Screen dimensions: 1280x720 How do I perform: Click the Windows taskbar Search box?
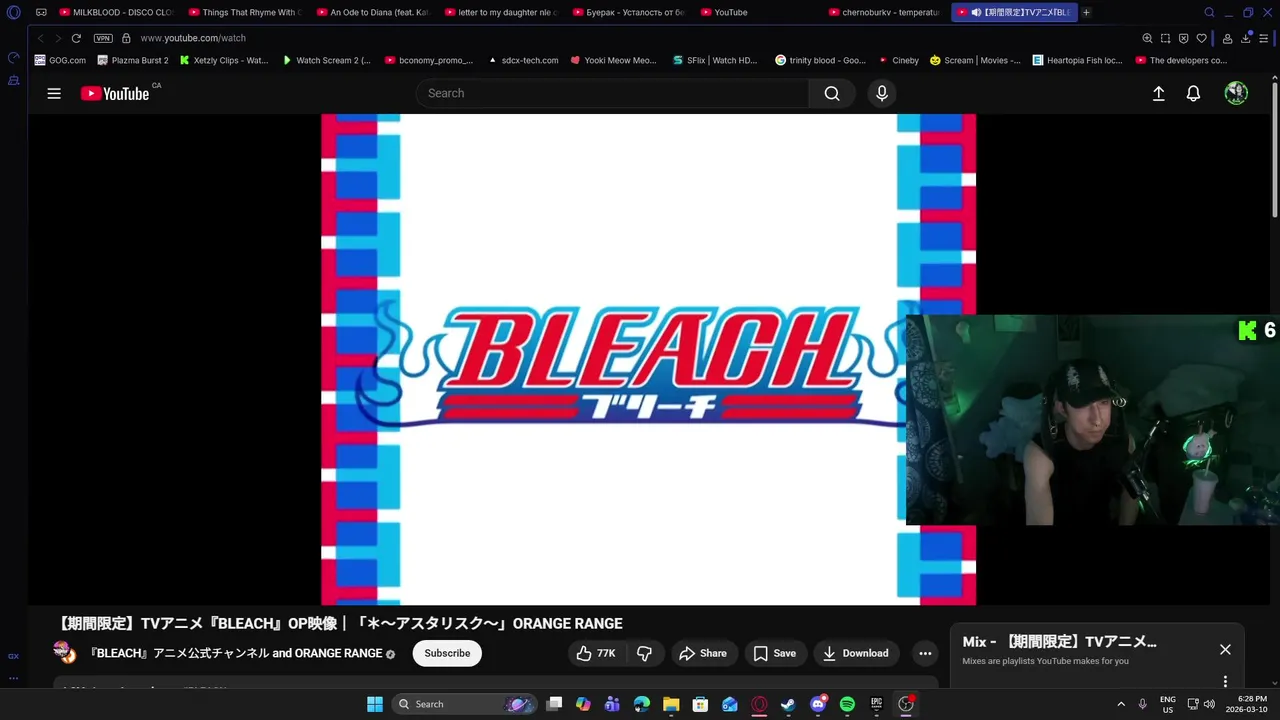(x=464, y=704)
